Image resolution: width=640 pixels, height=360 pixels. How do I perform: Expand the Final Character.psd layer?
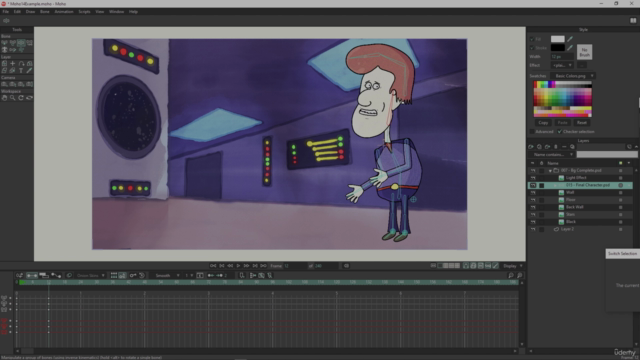click(555, 185)
